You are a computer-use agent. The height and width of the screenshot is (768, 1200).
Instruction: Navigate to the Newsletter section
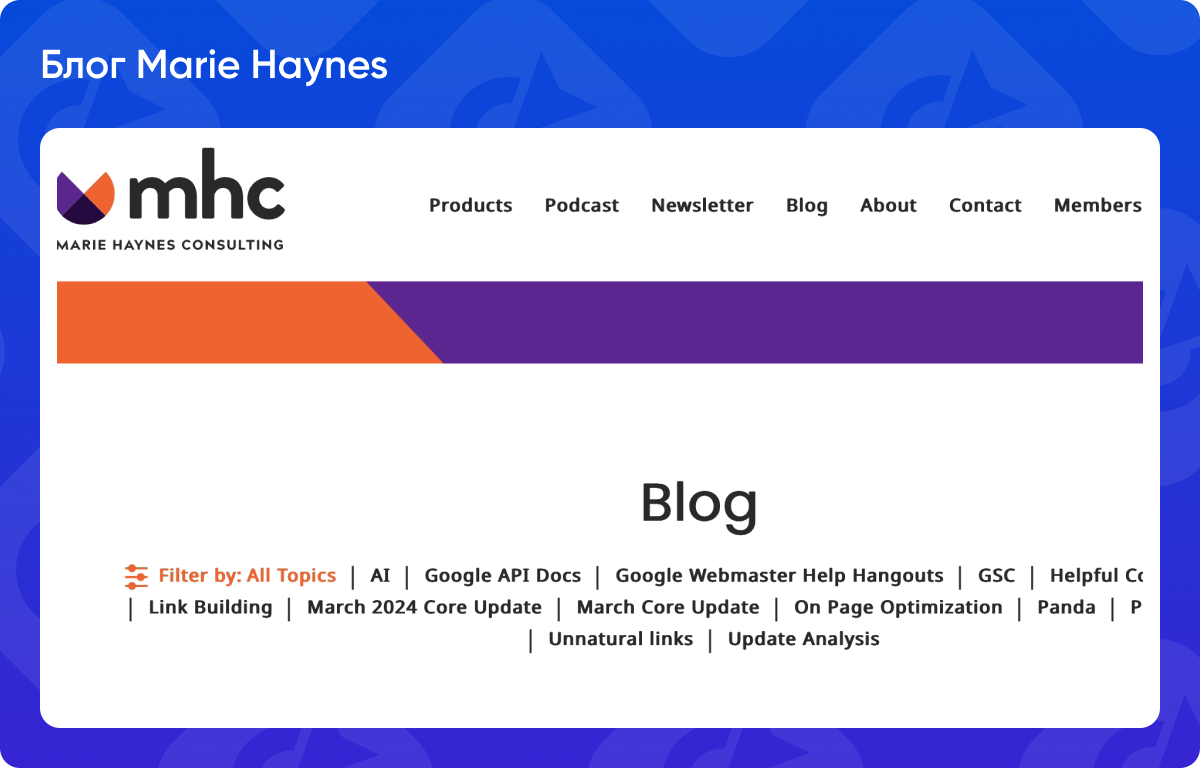[702, 205]
